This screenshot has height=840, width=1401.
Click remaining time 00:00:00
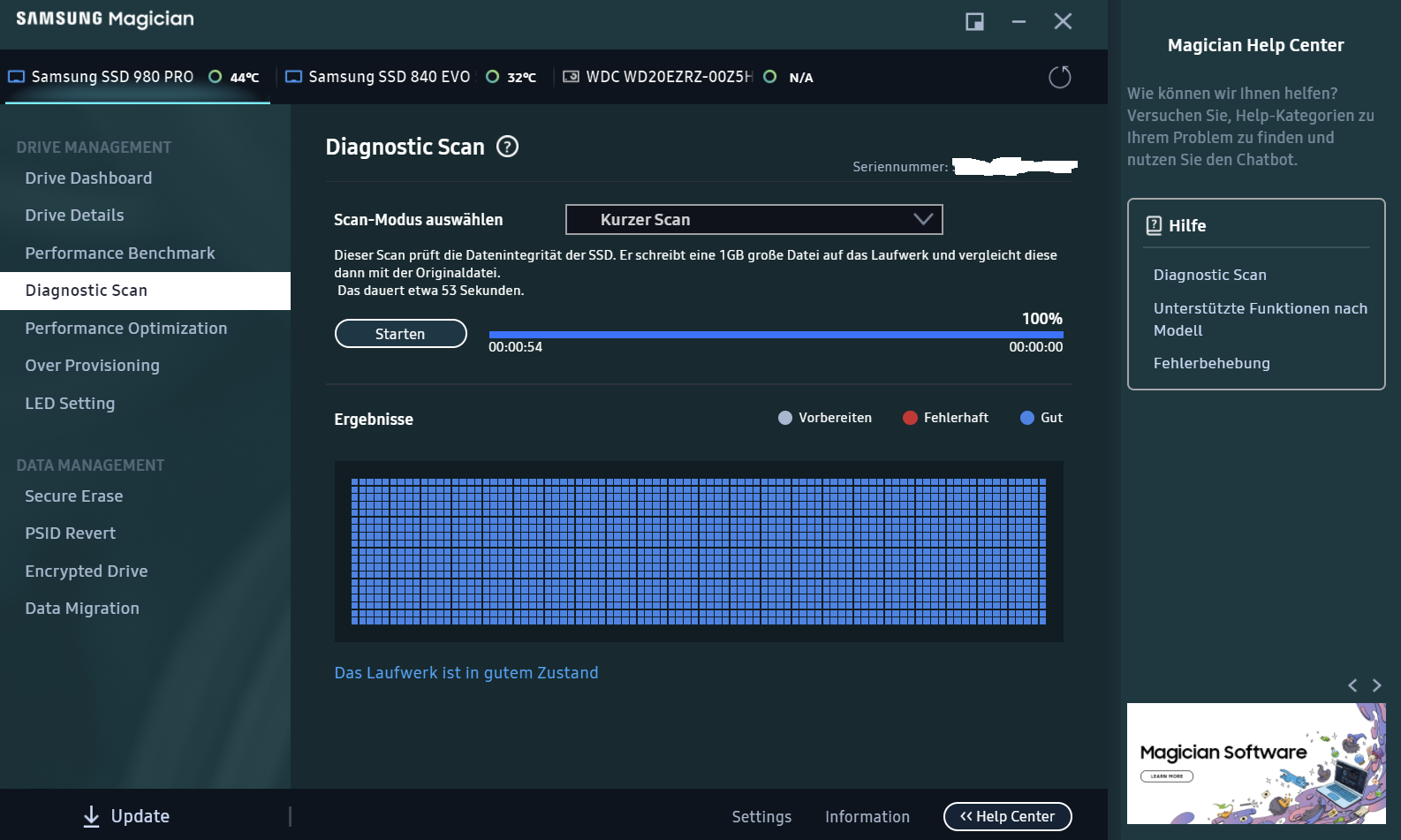coord(1036,347)
